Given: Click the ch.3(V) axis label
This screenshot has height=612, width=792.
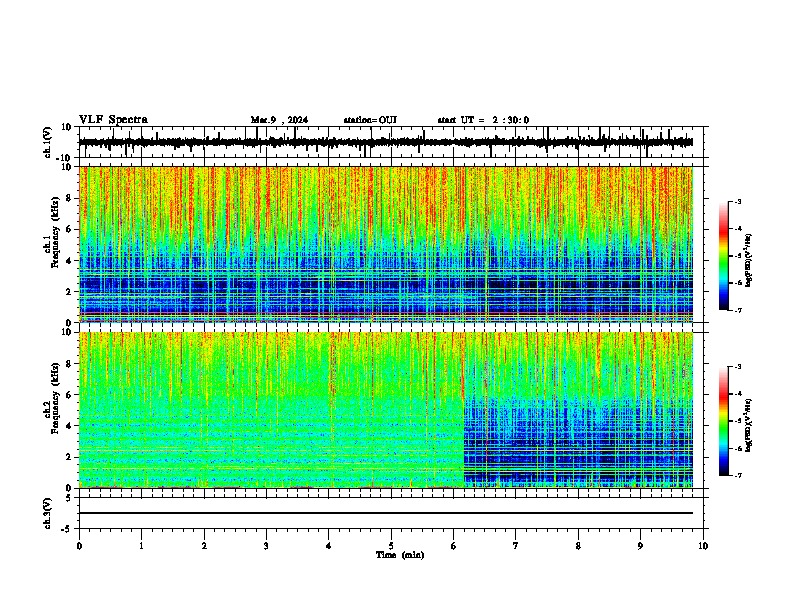Looking at the screenshot, I should 48,513.
